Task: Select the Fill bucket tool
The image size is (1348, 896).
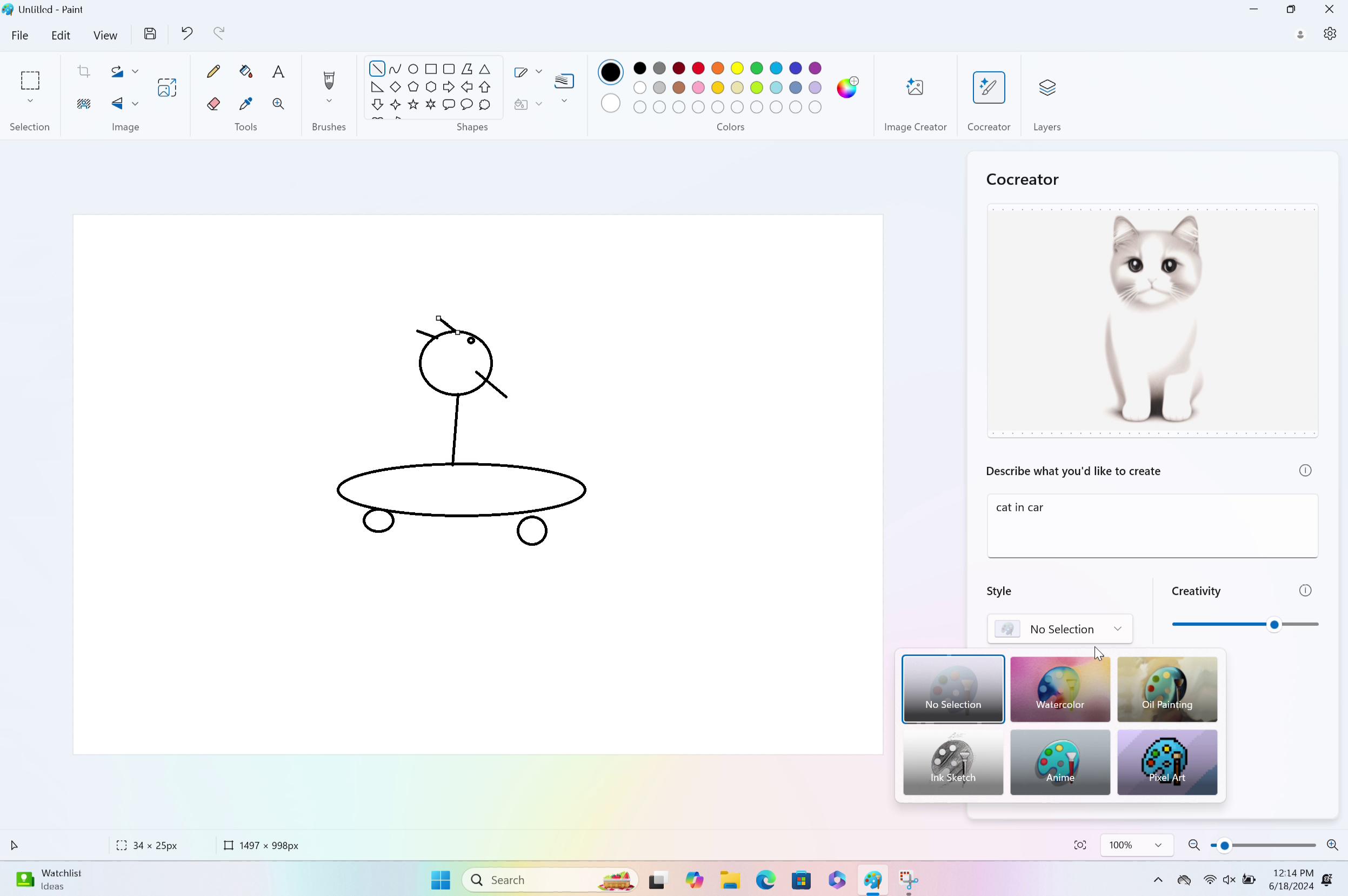Action: pos(246,71)
